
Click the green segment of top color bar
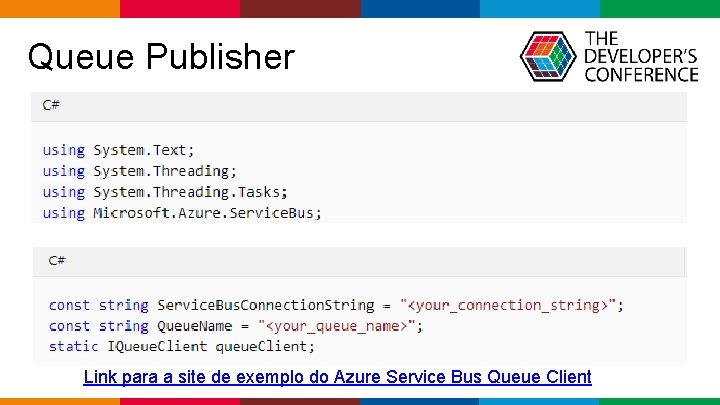[x=660, y=9]
